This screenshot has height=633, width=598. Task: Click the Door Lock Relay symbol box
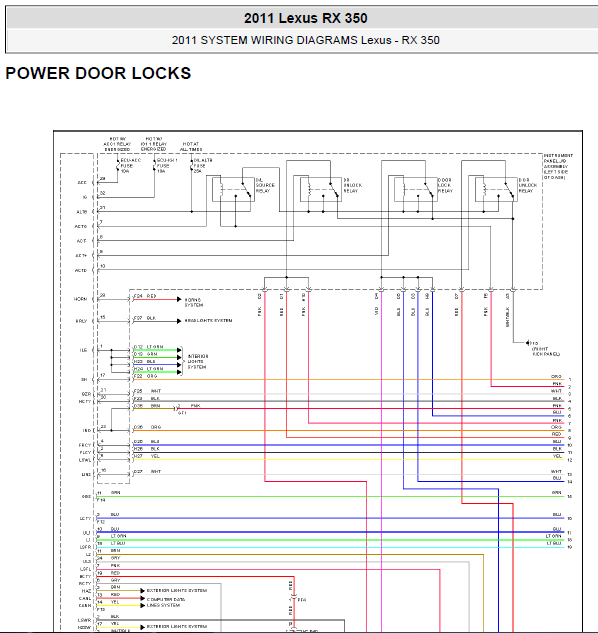(x=416, y=189)
